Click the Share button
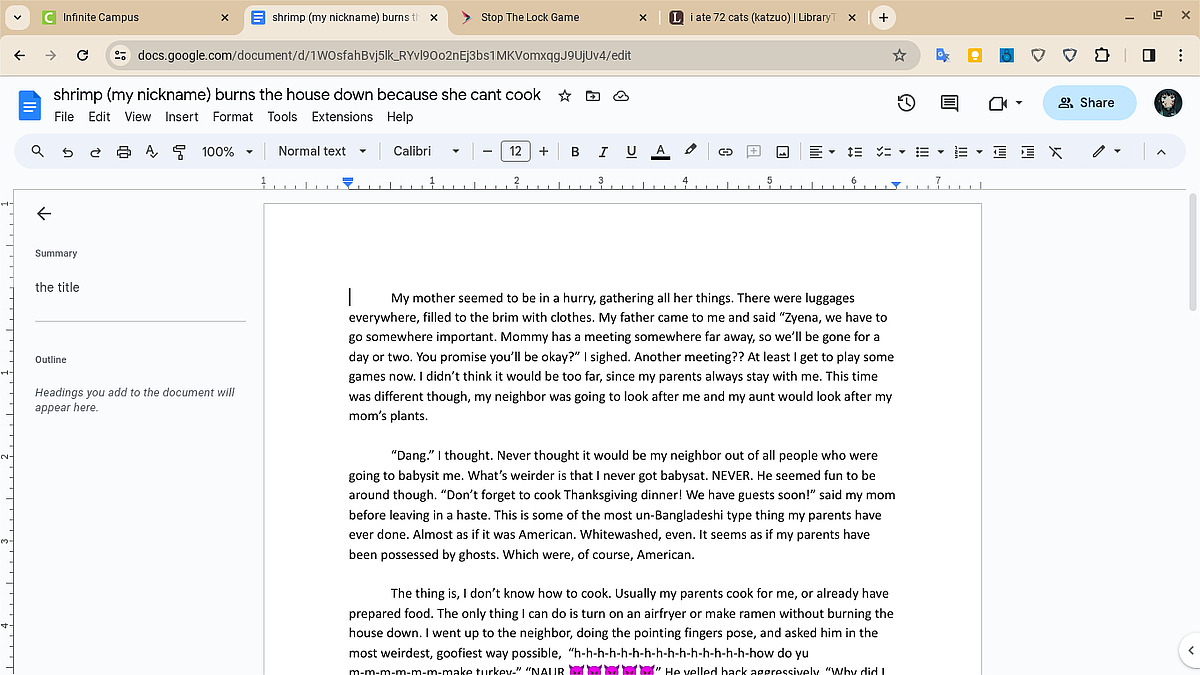1200x675 pixels. [1090, 103]
